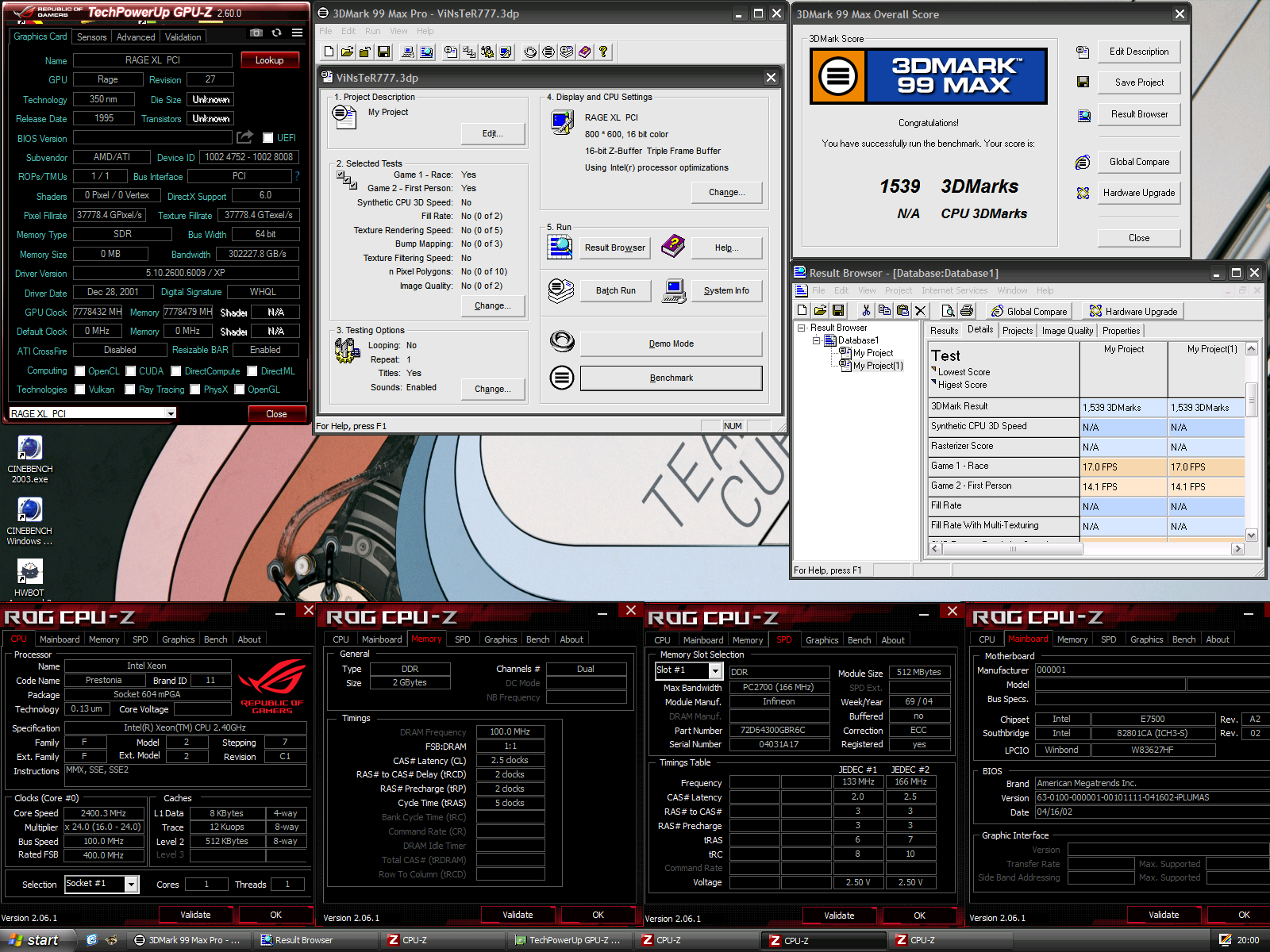Toggle the DirectML checkbox
Viewport: 1270px width, 952px height.
pos(252,371)
